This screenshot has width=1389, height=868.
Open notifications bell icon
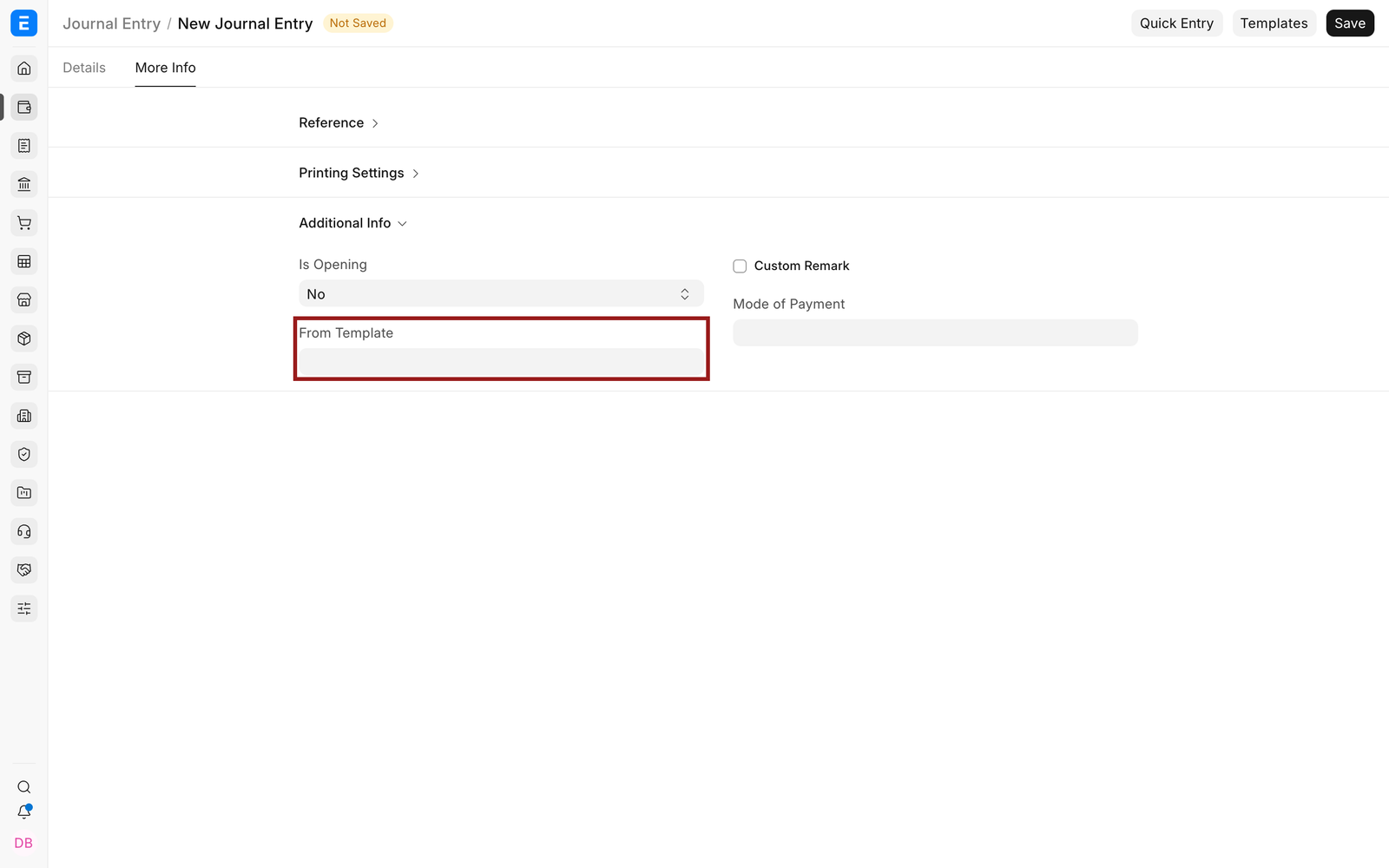tap(24, 812)
